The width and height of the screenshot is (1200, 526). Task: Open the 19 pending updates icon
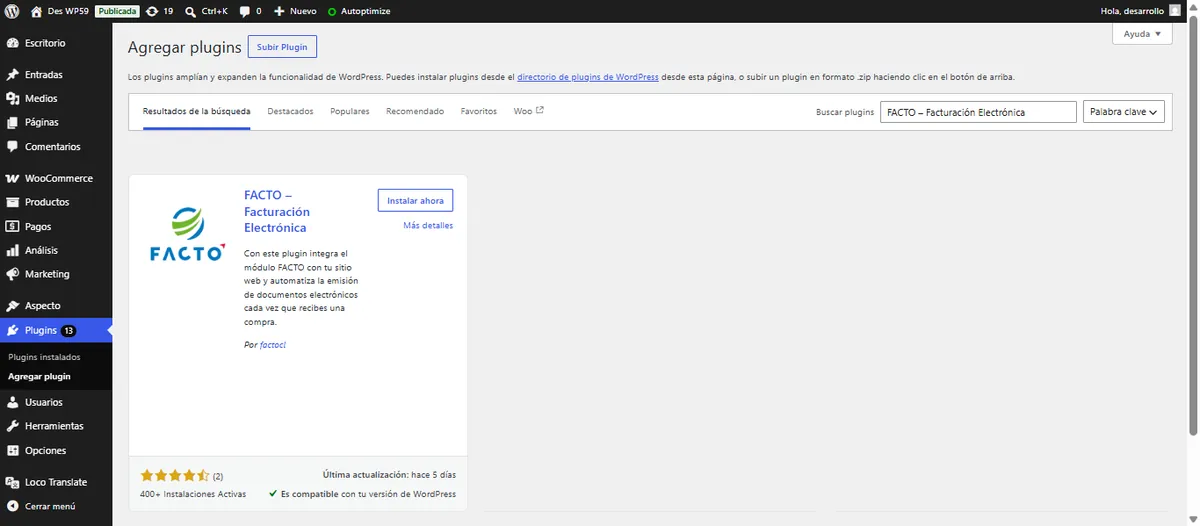pos(159,11)
